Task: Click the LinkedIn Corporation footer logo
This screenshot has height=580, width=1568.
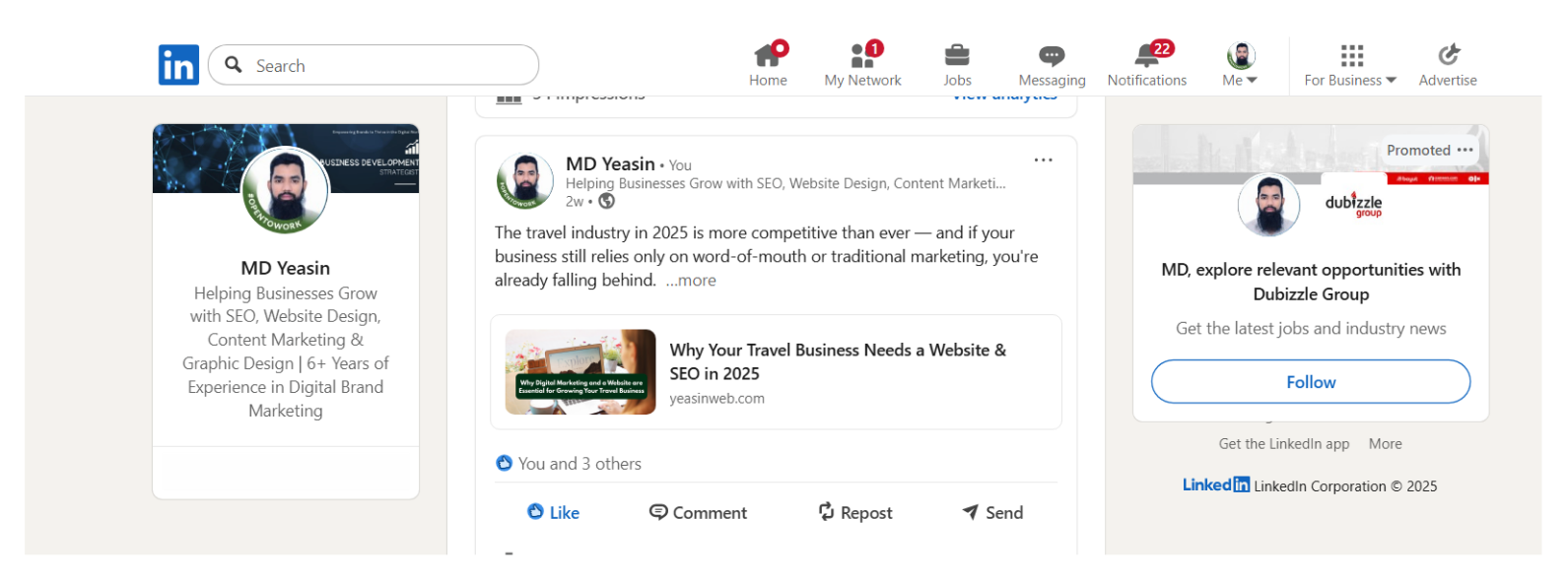Action: tap(1216, 484)
